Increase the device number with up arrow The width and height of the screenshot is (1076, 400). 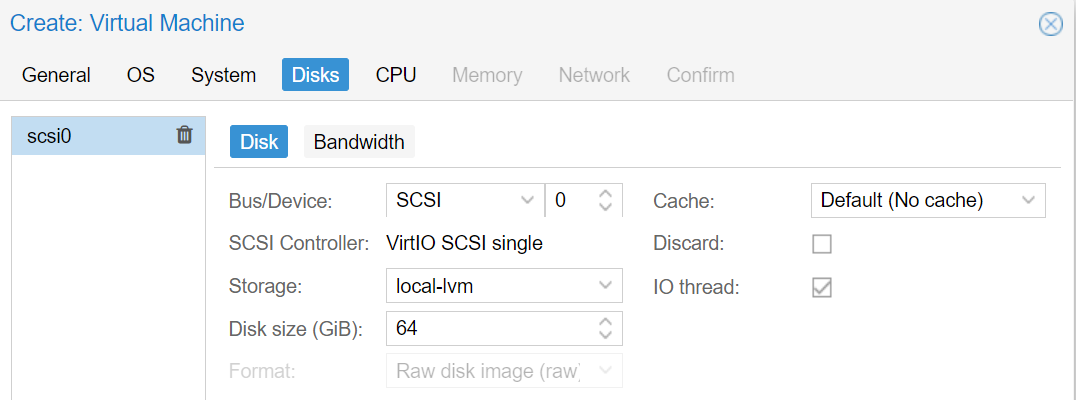[605, 194]
